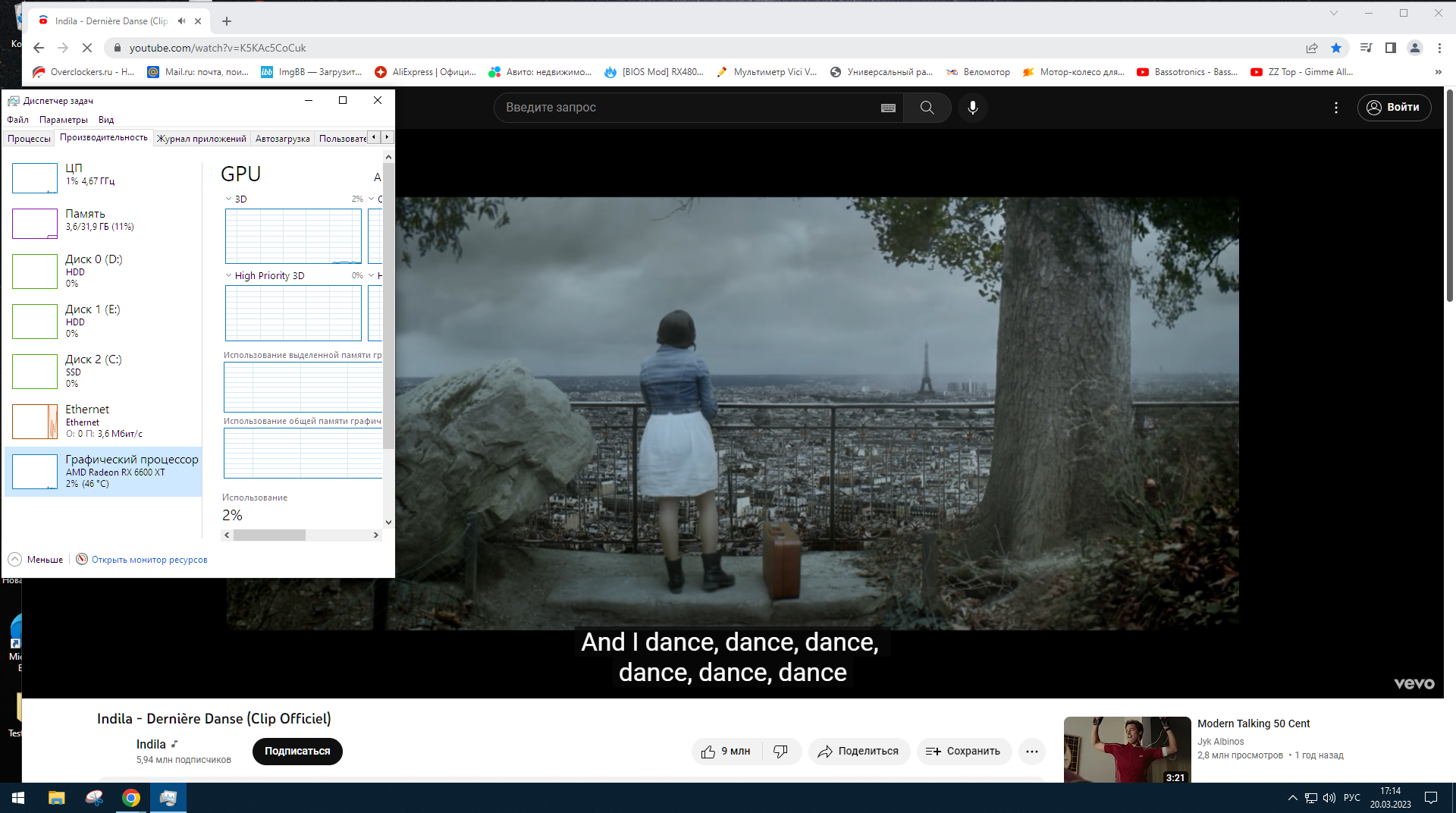Open Chrome from the taskbar

pos(131,798)
